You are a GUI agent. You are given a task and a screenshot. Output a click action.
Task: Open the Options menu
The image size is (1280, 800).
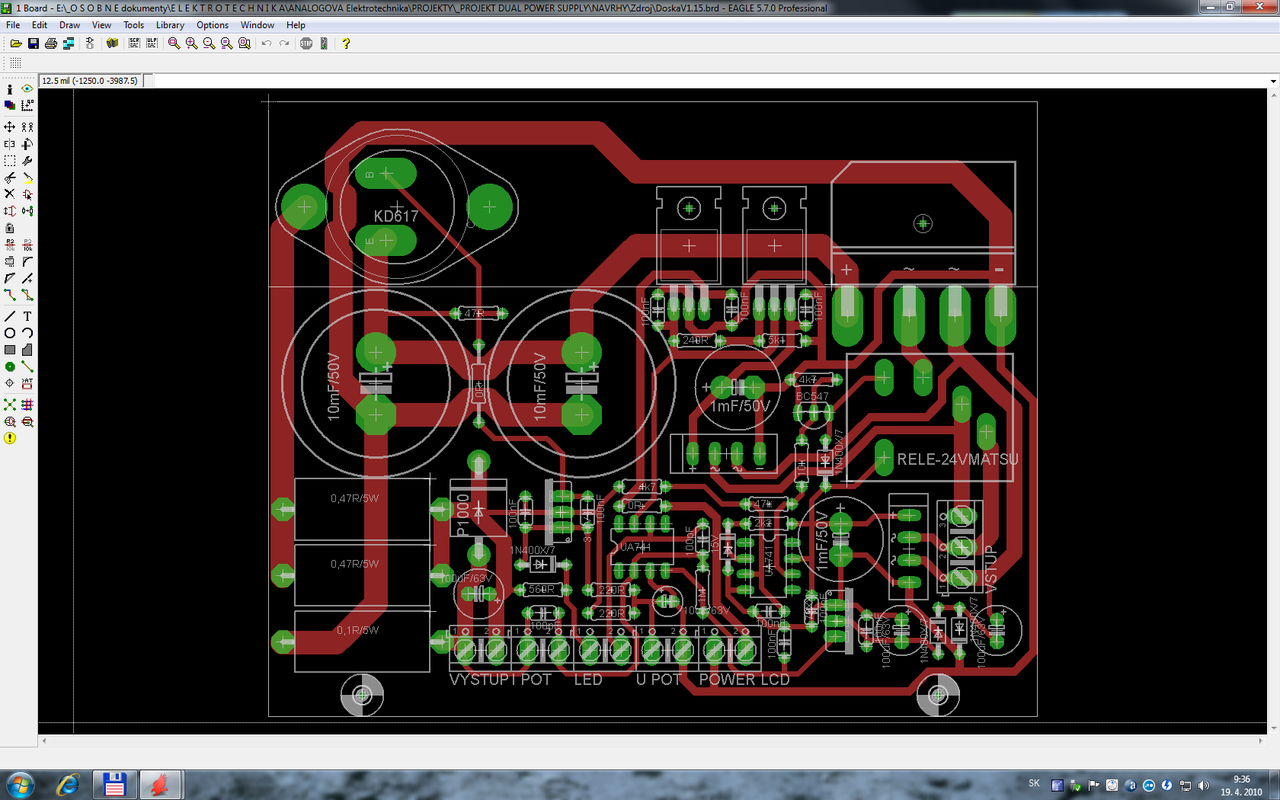[212, 25]
